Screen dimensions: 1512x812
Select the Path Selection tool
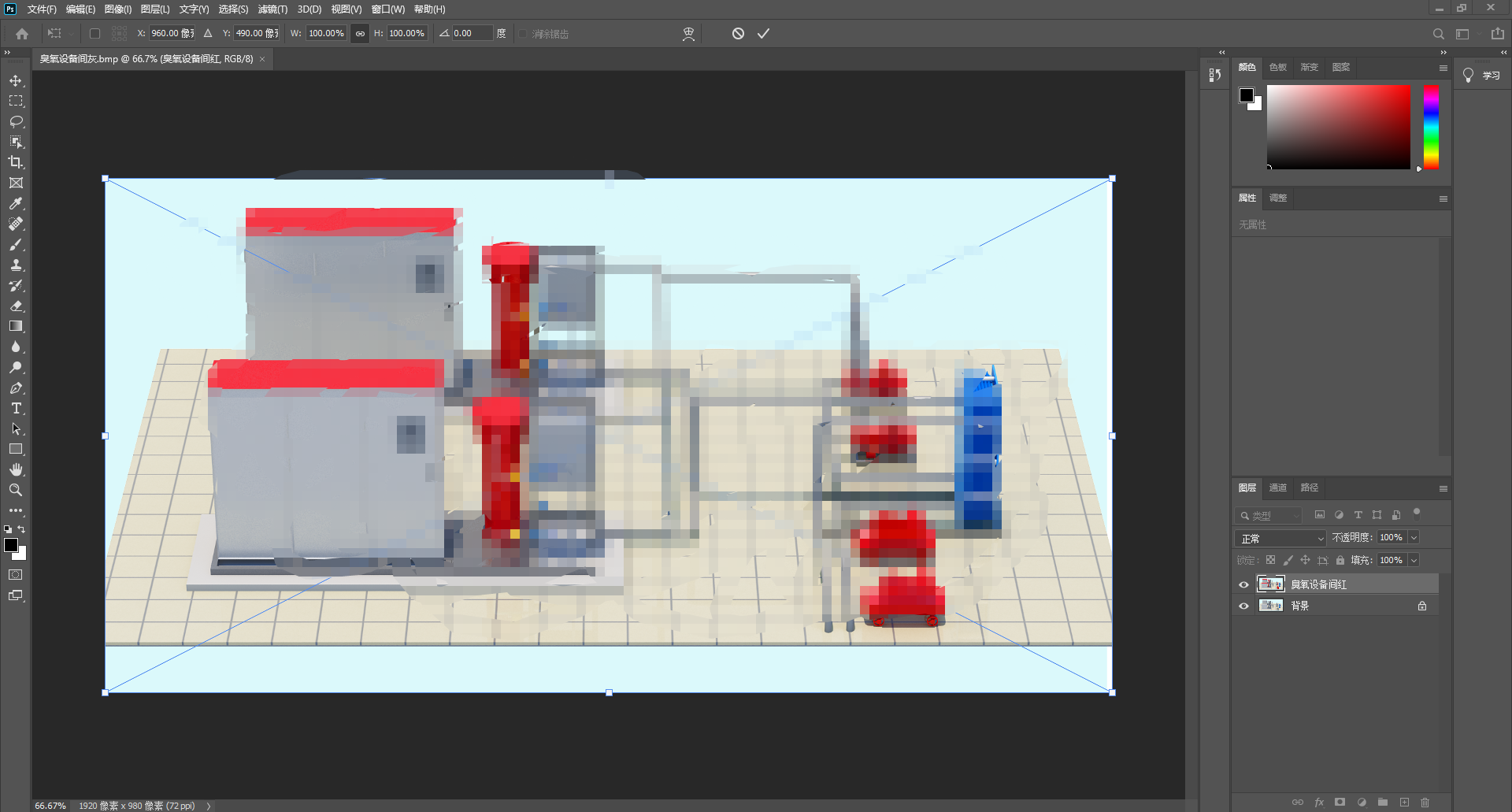[x=16, y=428]
